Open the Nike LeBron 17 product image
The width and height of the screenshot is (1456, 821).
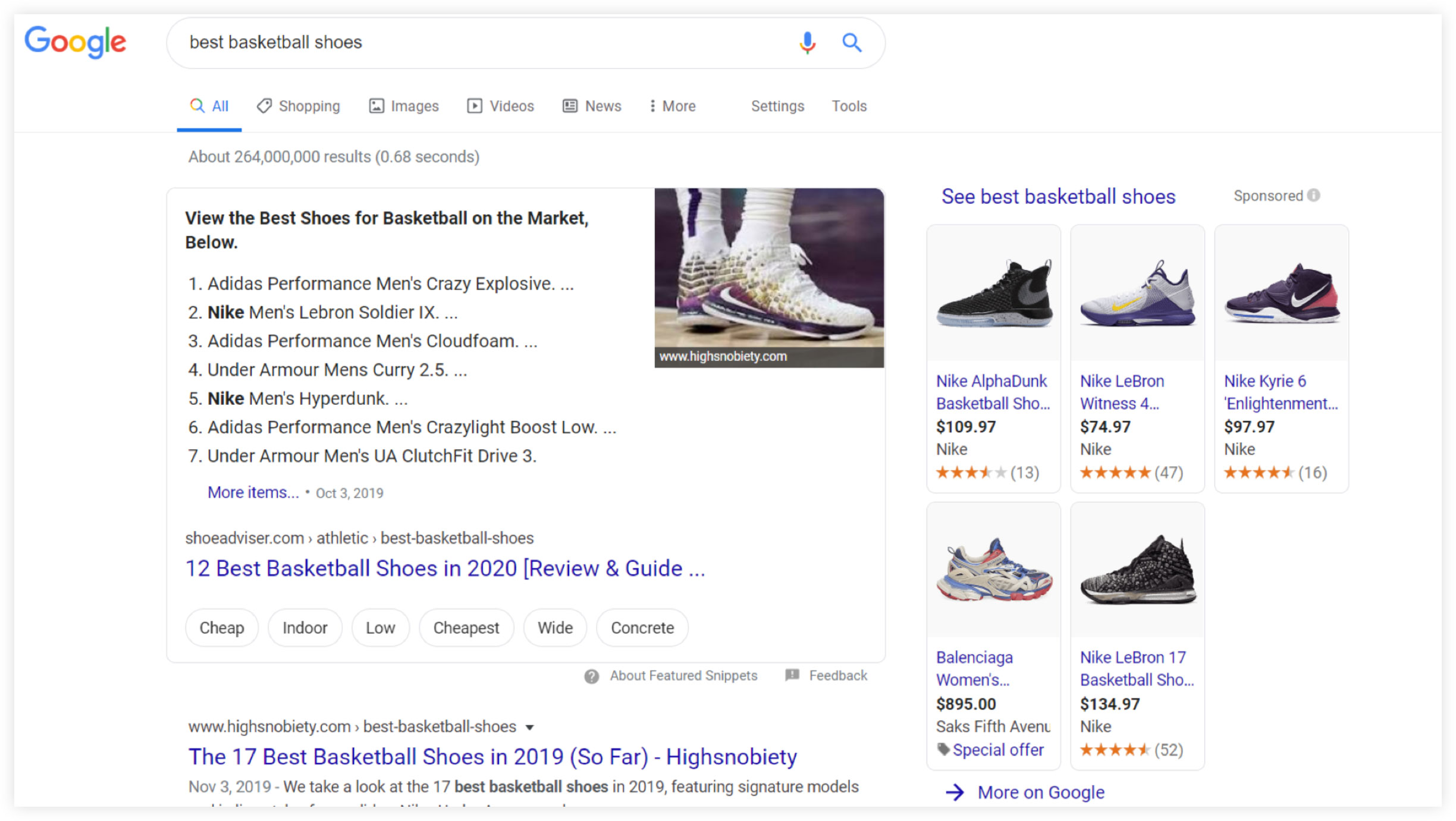pyautogui.click(x=1138, y=570)
